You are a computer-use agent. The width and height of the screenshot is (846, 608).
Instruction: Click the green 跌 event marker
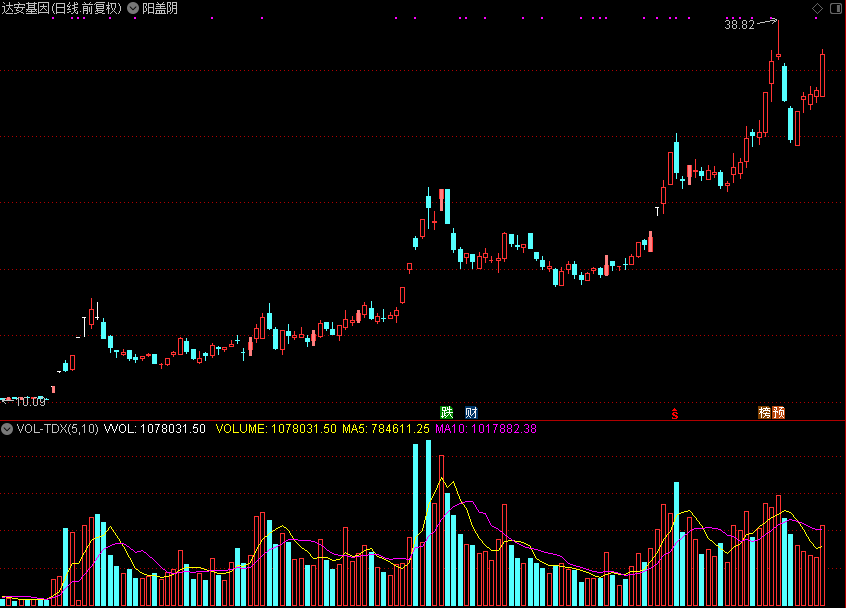coord(447,413)
